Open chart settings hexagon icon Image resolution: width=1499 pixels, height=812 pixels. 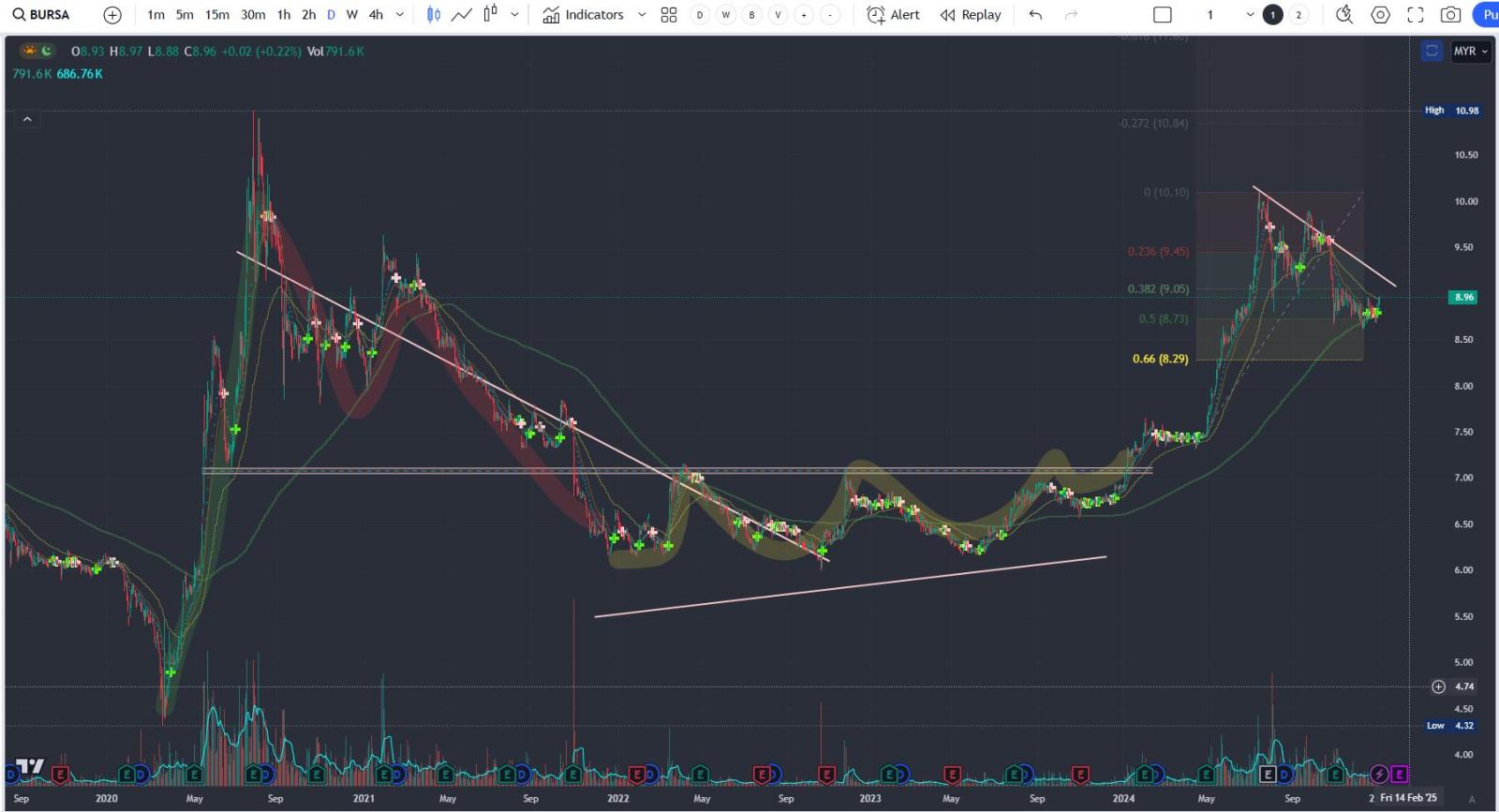tap(1380, 15)
